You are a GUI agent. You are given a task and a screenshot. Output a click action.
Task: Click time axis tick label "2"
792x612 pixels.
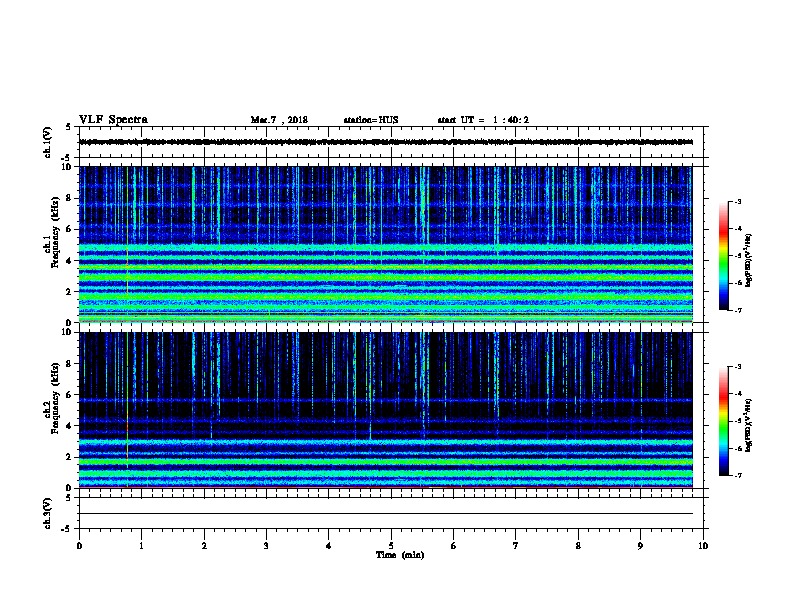tap(204, 545)
